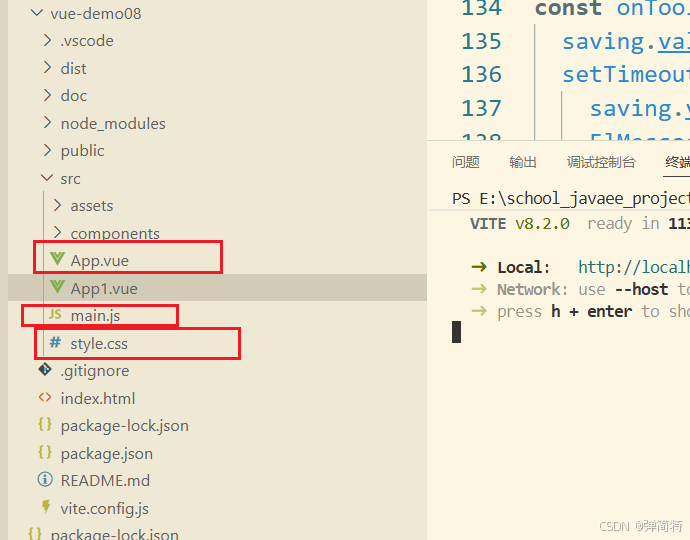The image size is (690, 540).
Task: Click the VITE v8.2.0 terminal text
Action: tap(520, 224)
